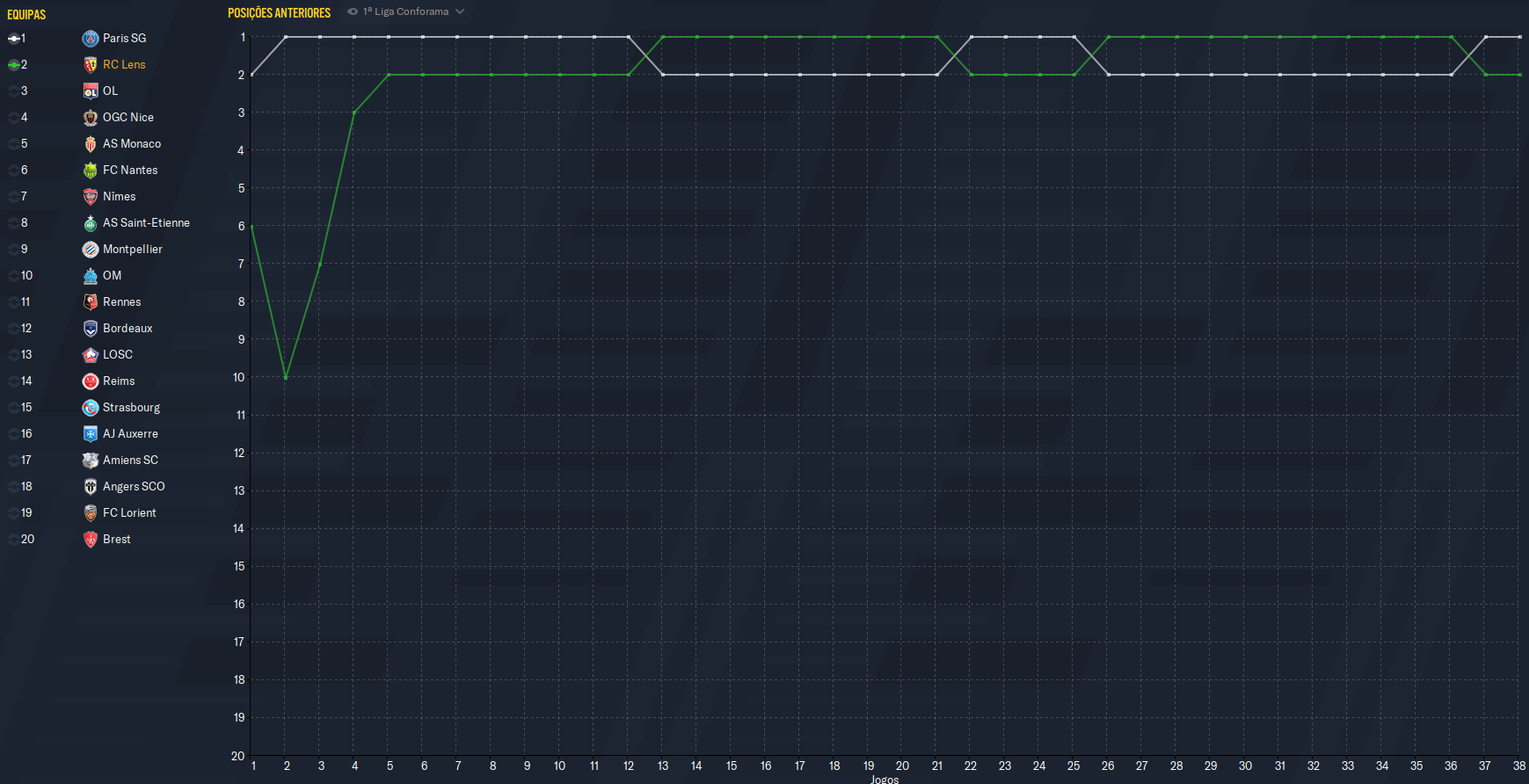Enable the graph line toggle at position 5
Viewport: 1529px width, 784px height.
coord(14,144)
